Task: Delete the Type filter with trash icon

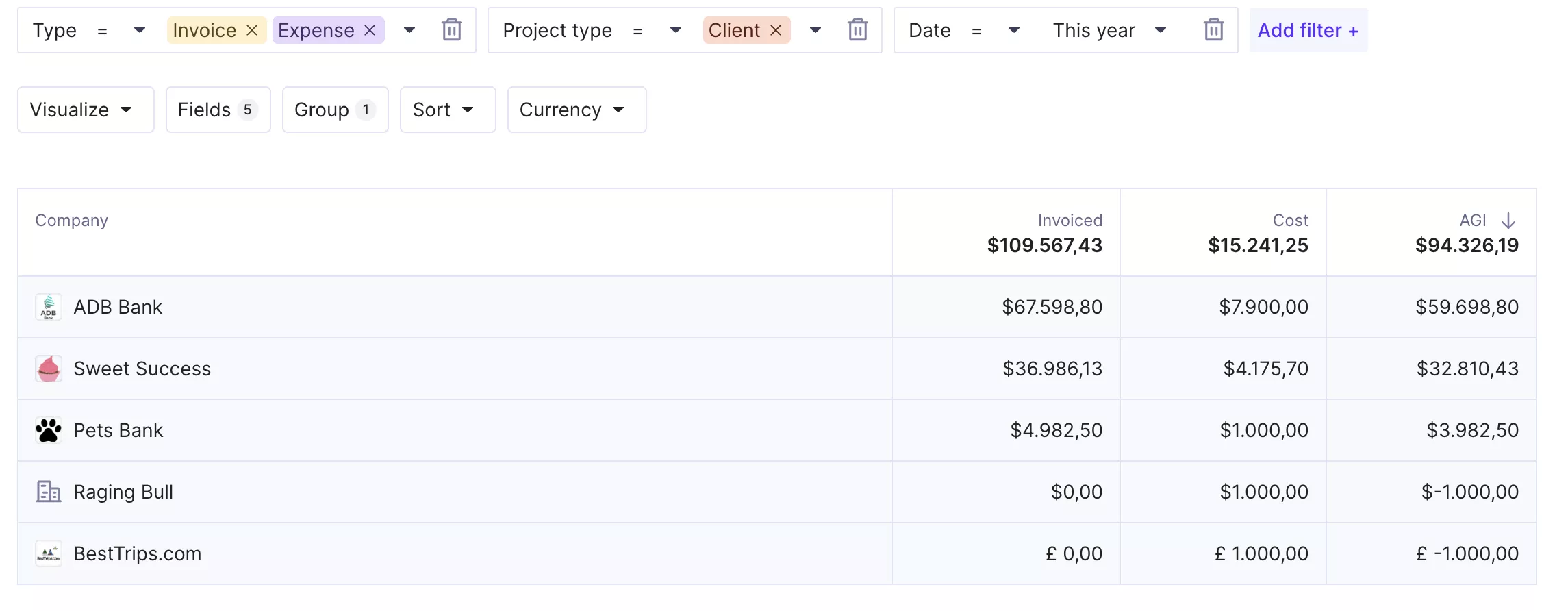Action: (x=451, y=30)
